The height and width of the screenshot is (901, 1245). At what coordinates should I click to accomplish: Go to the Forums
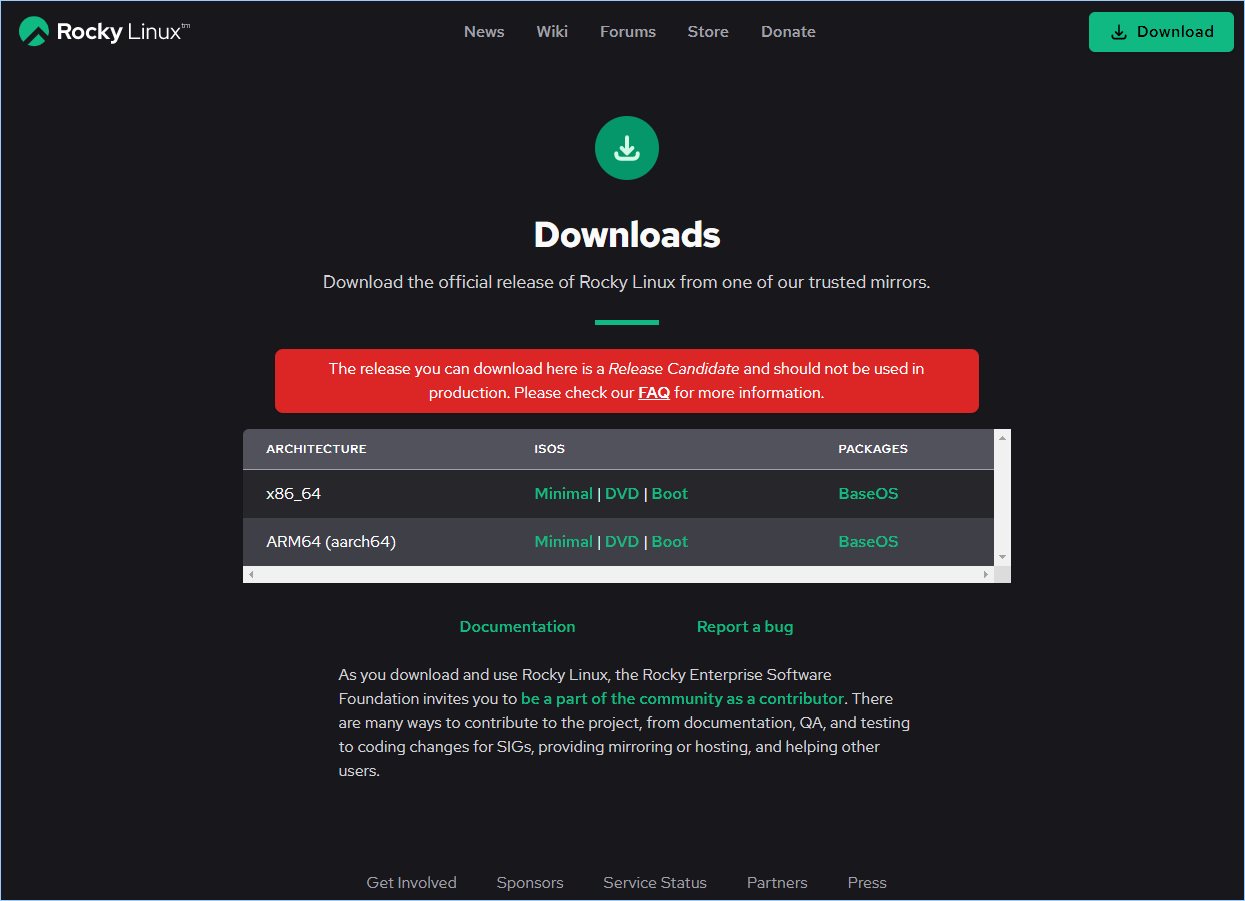(x=628, y=32)
